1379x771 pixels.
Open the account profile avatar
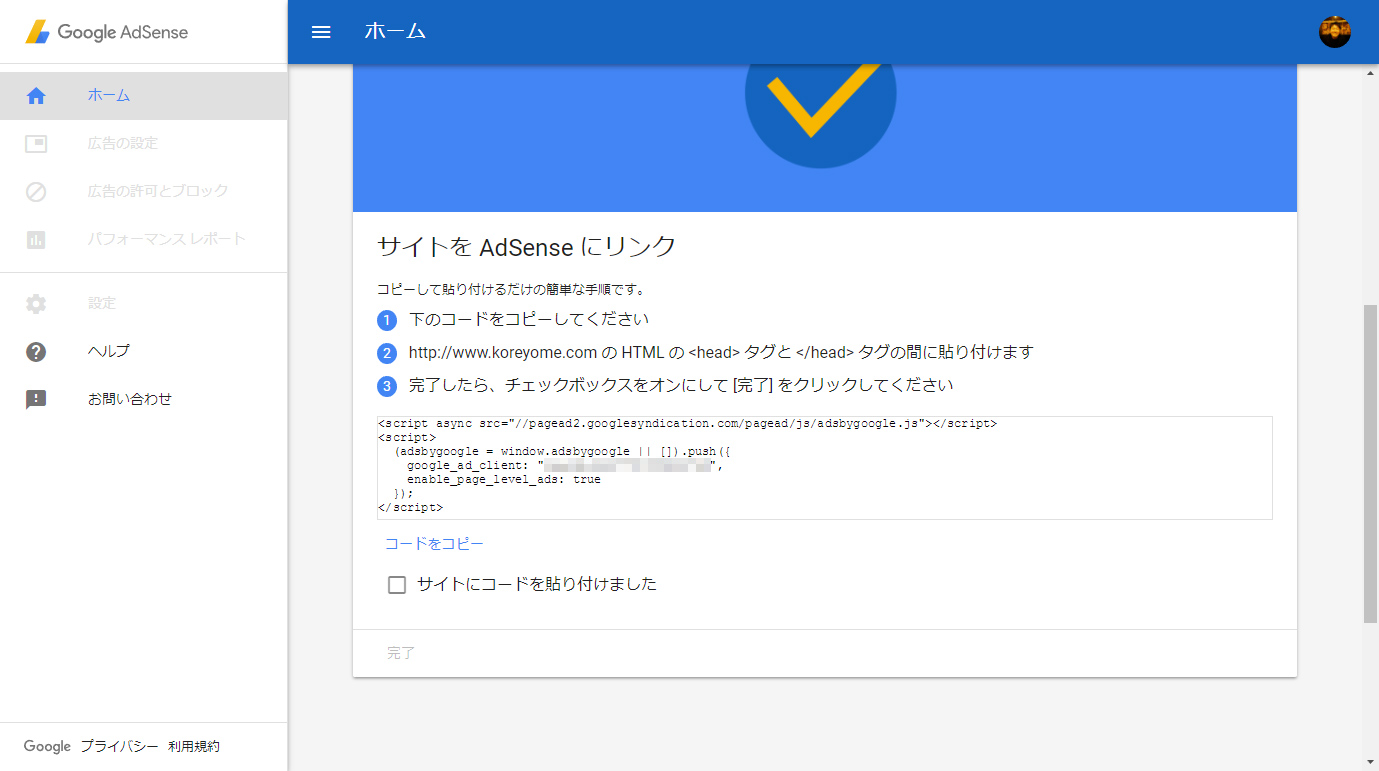click(1335, 32)
